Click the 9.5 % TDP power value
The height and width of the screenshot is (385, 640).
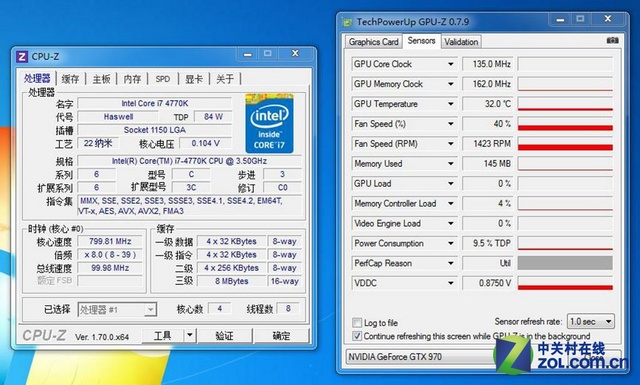pos(487,243)
